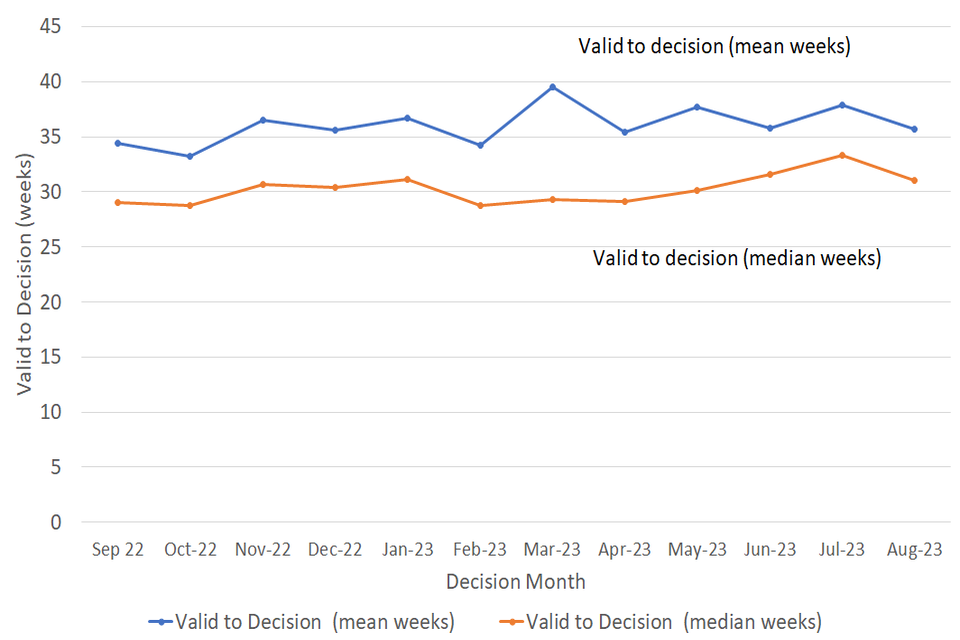The image size is (960, 640).
Task: Select the median line peak at Jul-23
Action: click(842, 155)
